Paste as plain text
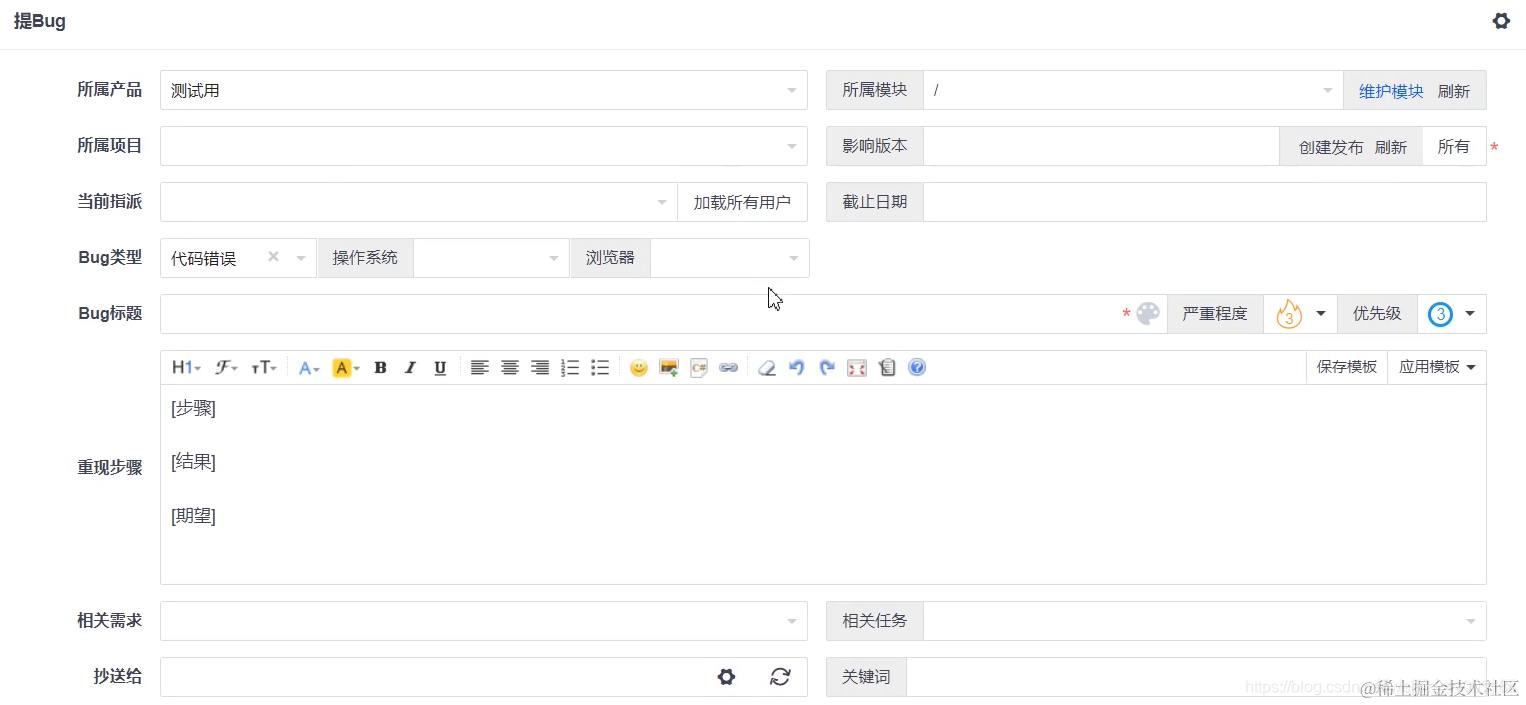The image size is (1526, 705). (x=887, y=368)
